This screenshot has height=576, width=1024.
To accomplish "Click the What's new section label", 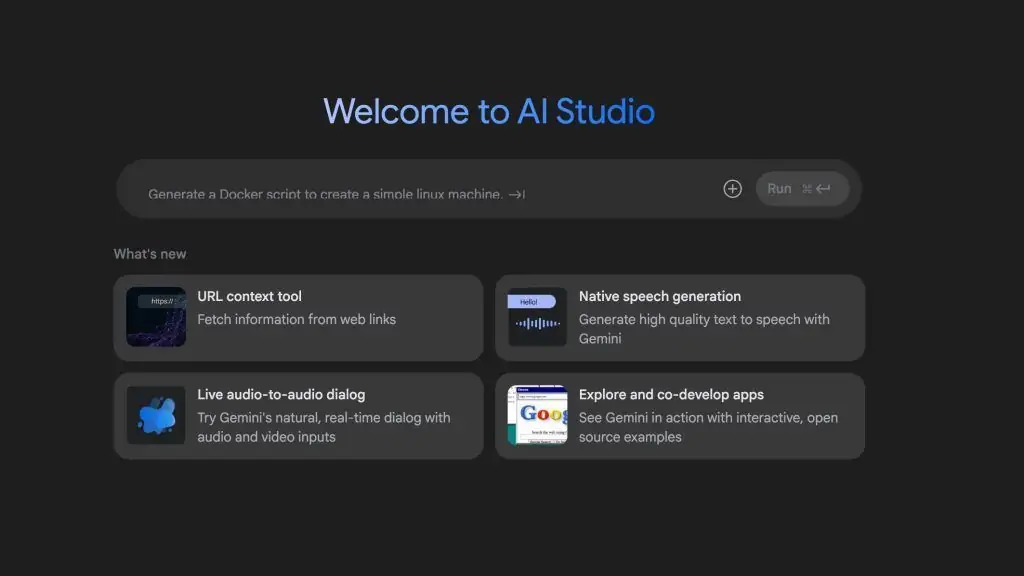I will tap(149, 253).
